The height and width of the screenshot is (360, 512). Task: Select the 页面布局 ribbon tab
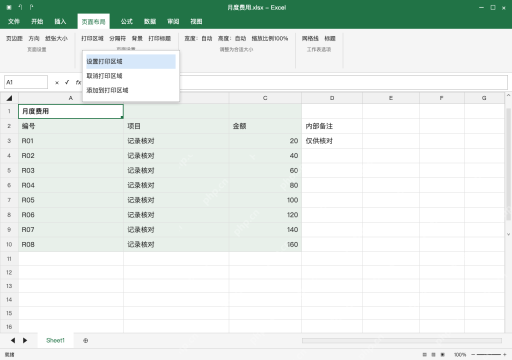(x=94, y=22)
